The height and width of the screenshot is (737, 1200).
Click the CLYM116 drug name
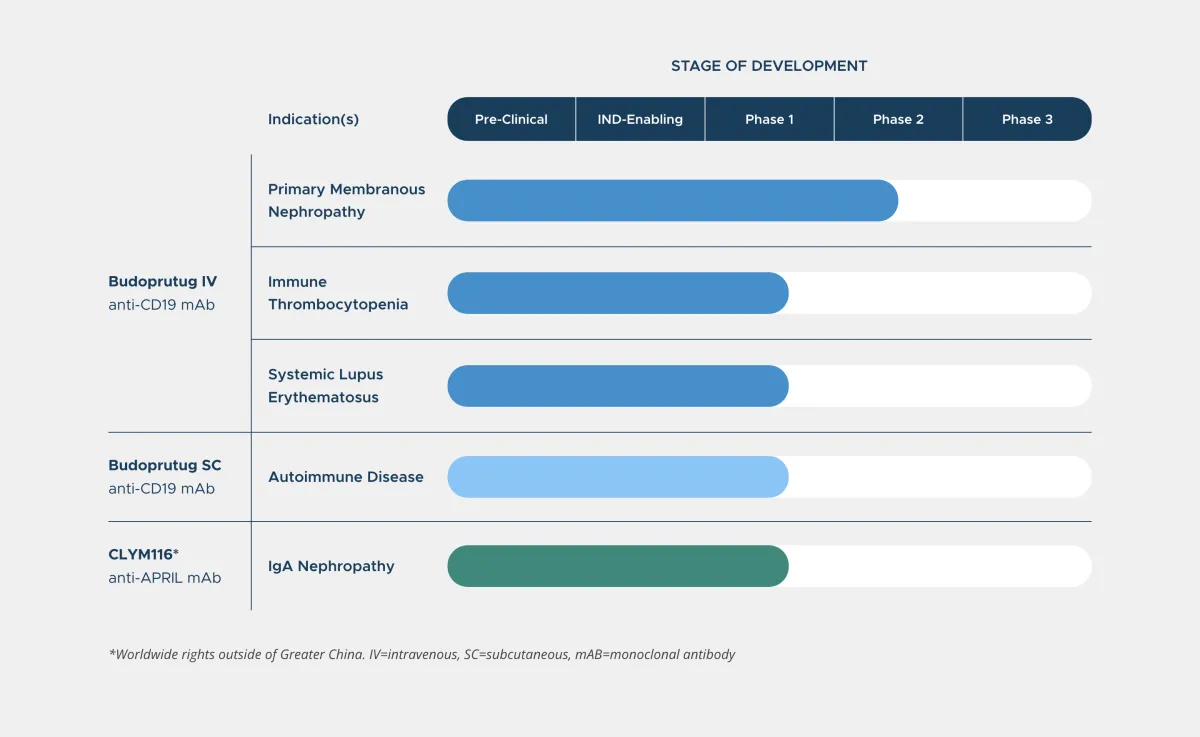point(143,555)
